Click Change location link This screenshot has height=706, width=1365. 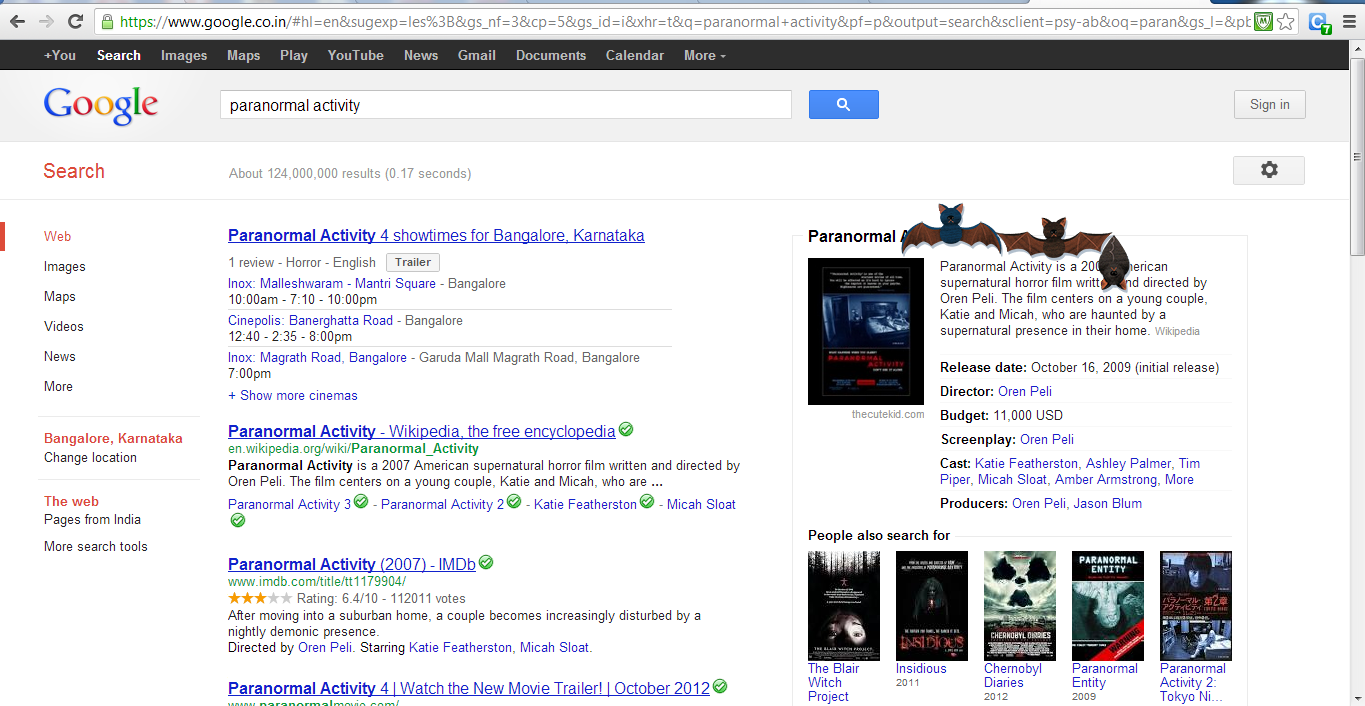(x=90, y=457)
